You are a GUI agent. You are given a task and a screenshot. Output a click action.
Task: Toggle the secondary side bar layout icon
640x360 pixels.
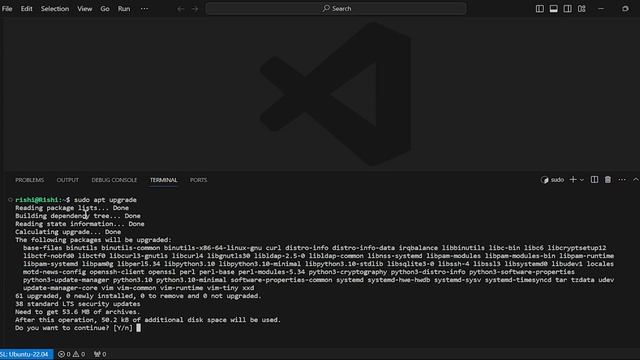(x=567, y=9)
